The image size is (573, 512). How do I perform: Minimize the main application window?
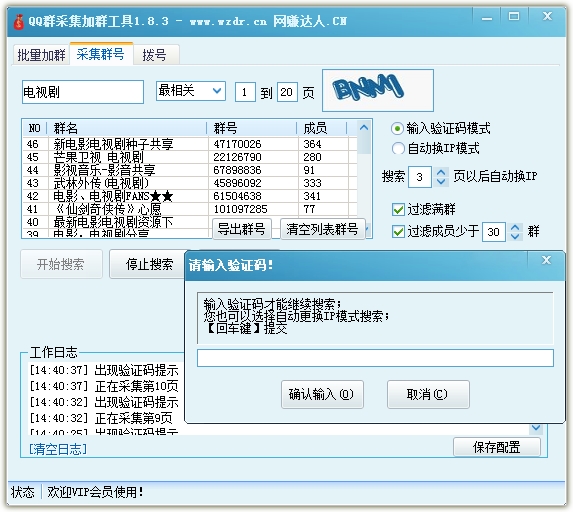click(487, 17)
